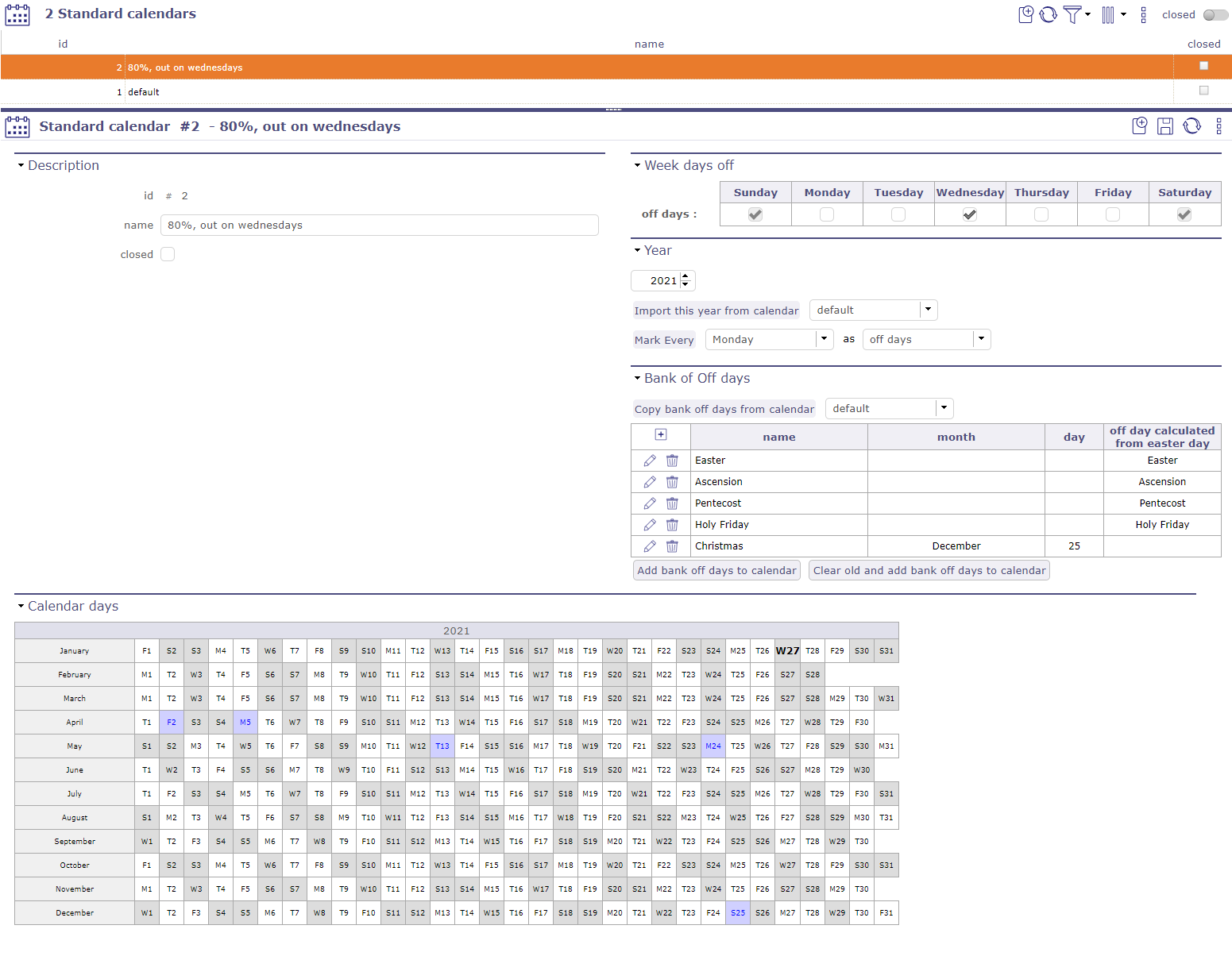Click 'Import this year from calendar' button
The width and height of the screenshot is (1232, 960).
(x=716, y=310)
